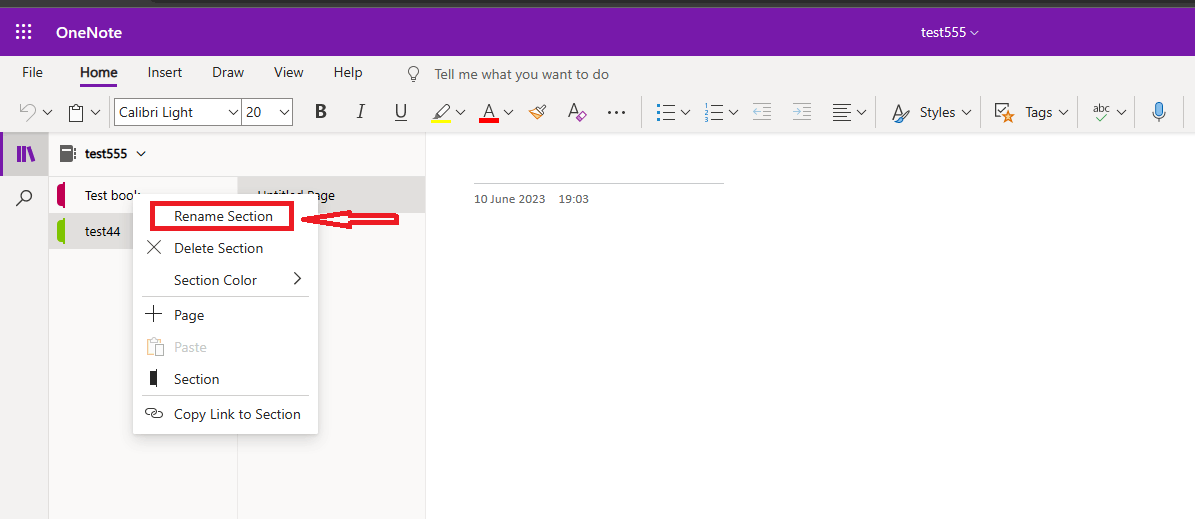
Task: Click the numbered list icon
Action: click(713, 112)
